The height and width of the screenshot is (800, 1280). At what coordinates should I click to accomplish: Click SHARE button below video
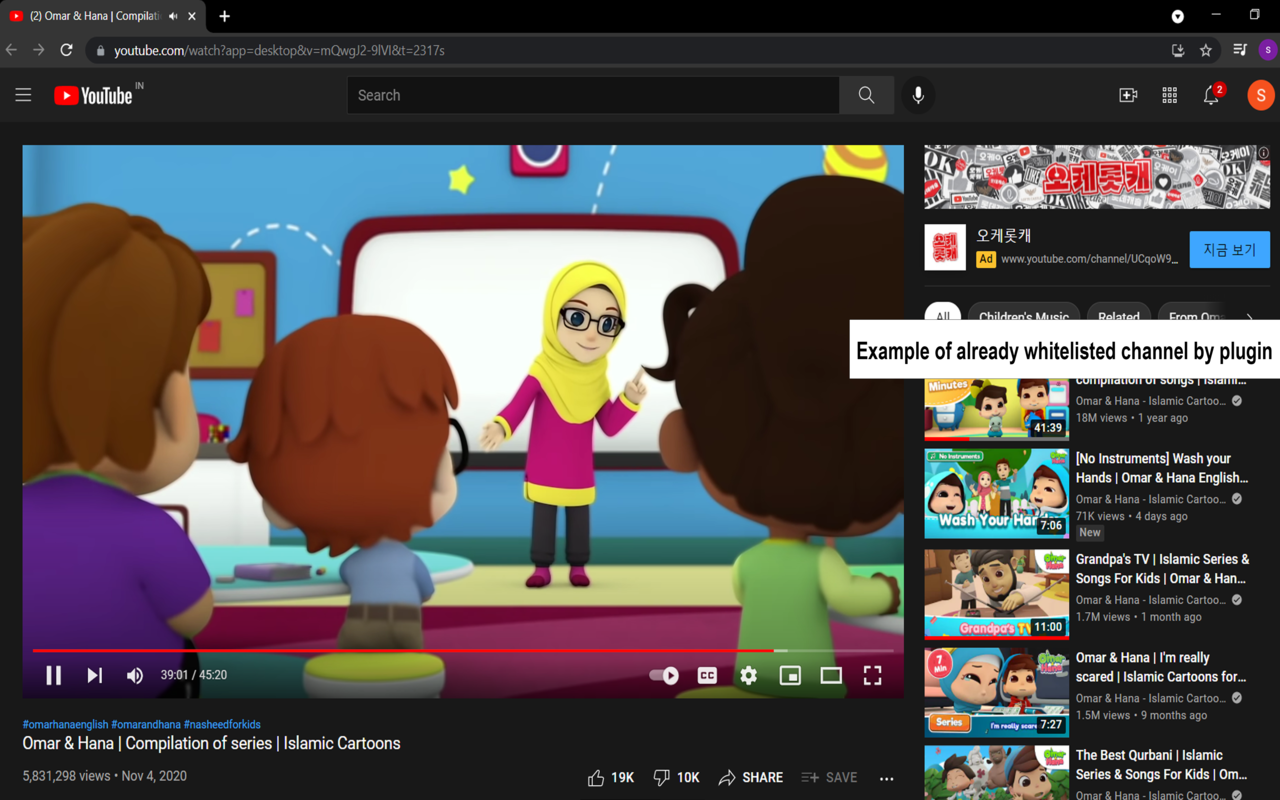[750, 777]
